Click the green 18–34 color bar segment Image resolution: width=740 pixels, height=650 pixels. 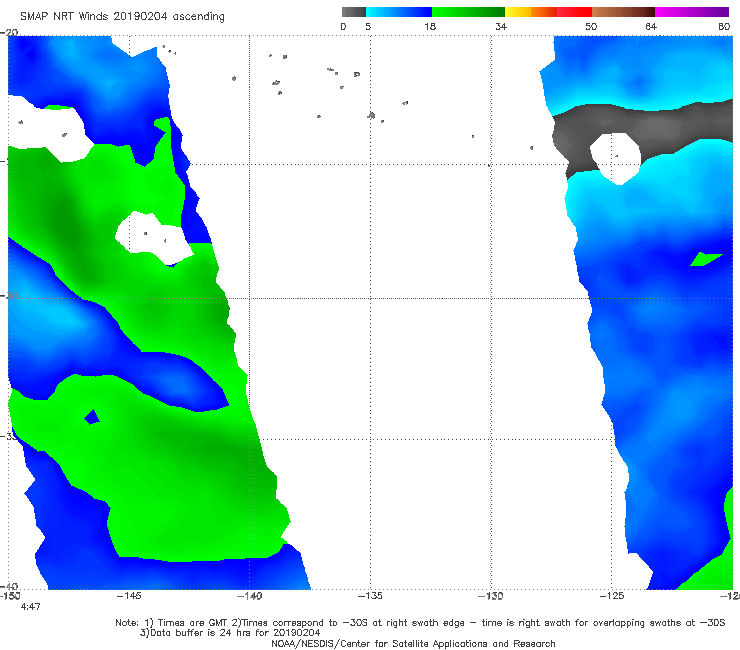pyautogui.click(x=469, y=12)
